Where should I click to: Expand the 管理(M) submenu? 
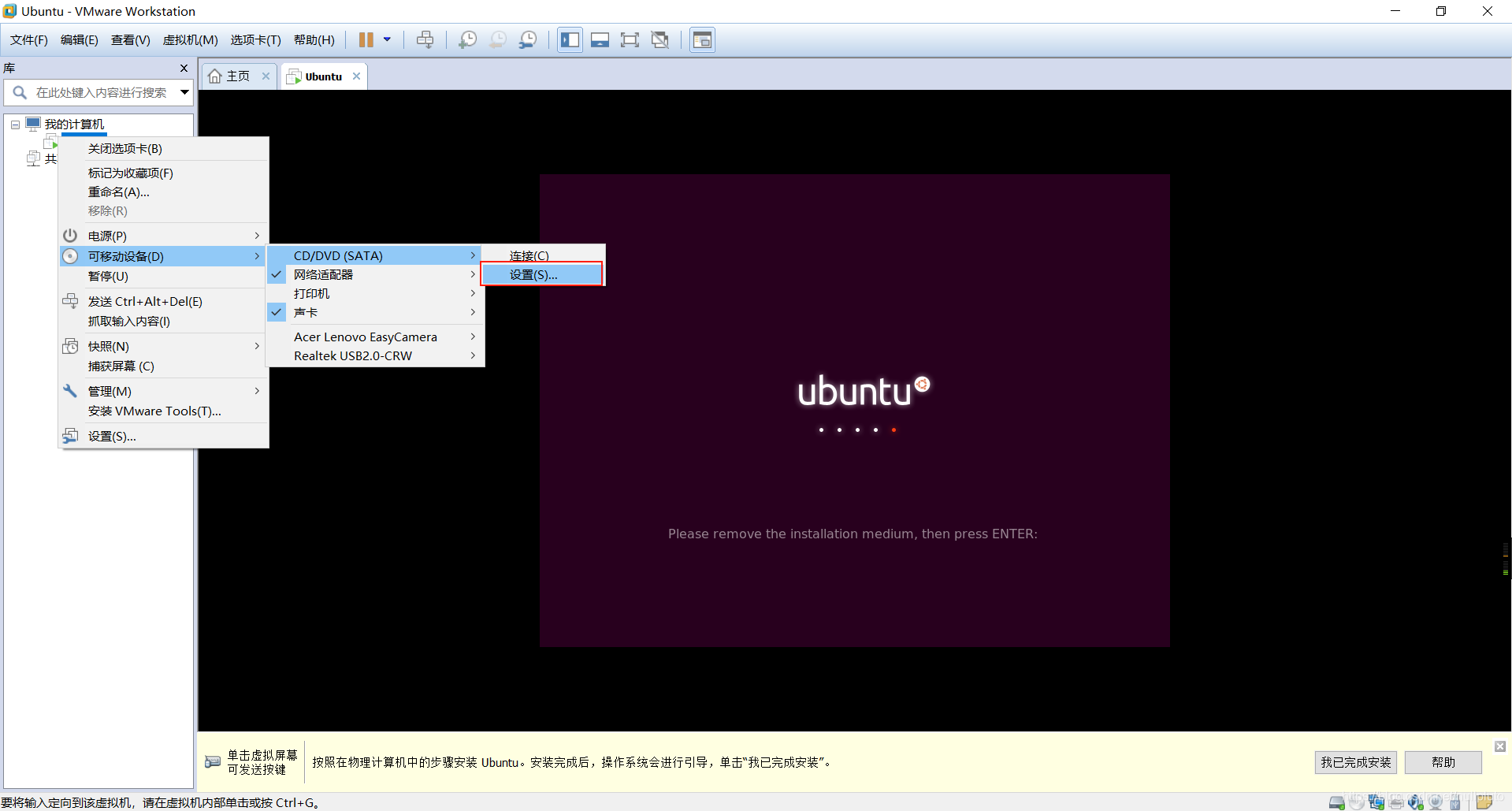point(163,391)
